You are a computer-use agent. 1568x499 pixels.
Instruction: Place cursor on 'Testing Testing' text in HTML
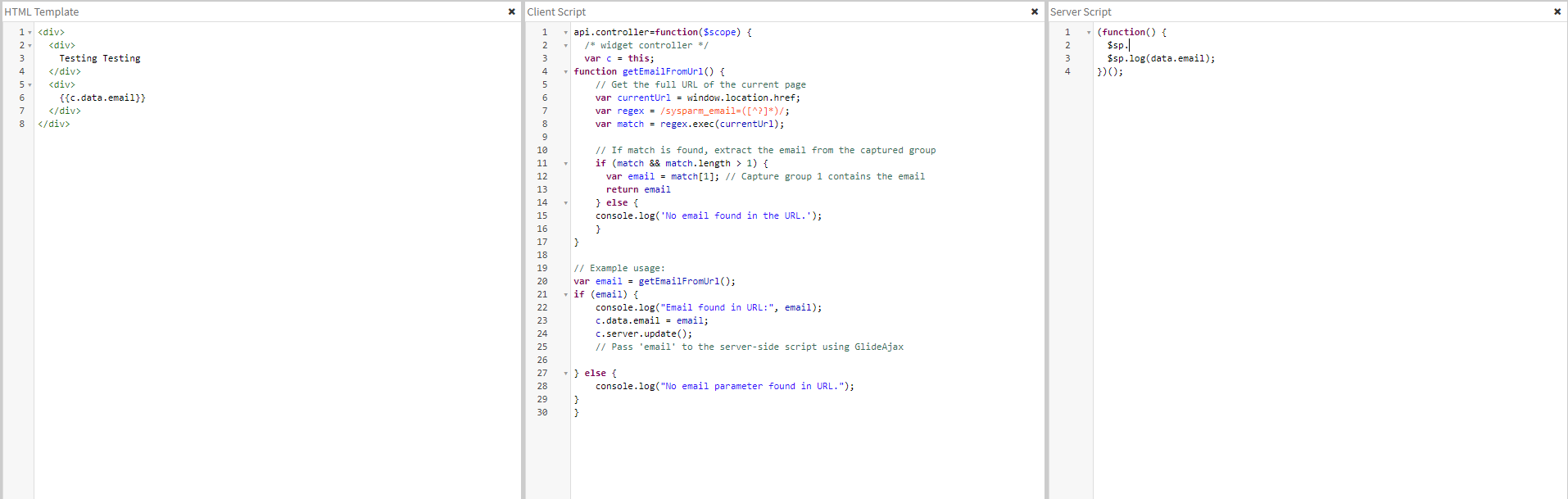(x=100, y=58)
